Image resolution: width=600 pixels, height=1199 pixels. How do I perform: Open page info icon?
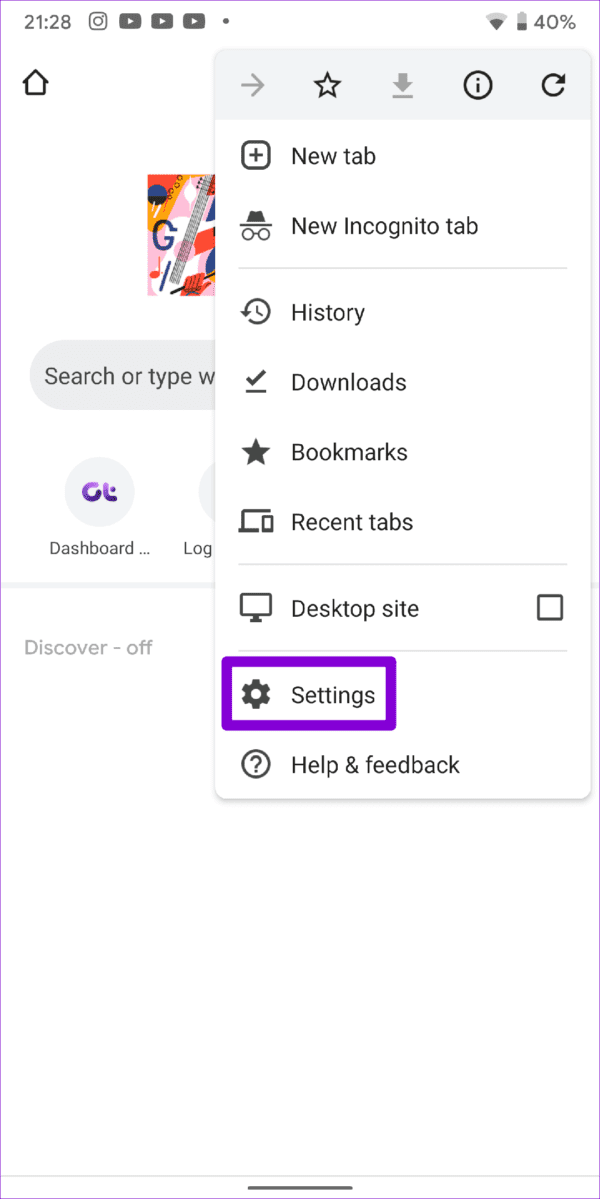point(478,87)
